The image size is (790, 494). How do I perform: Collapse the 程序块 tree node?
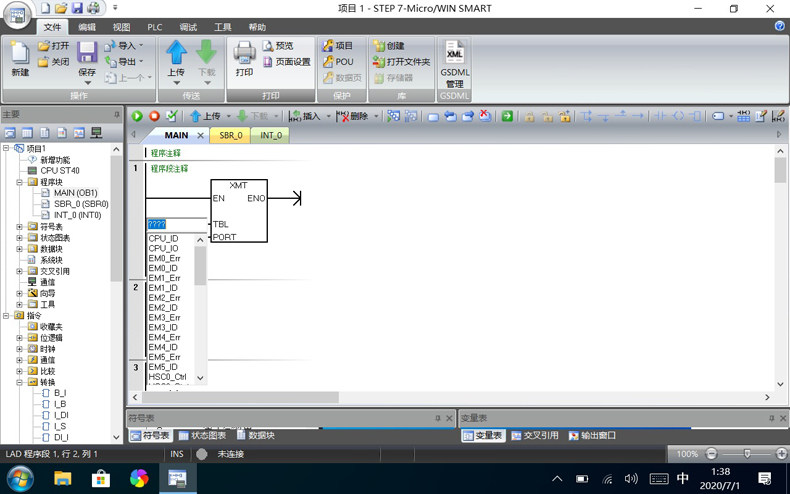point(19,182)
